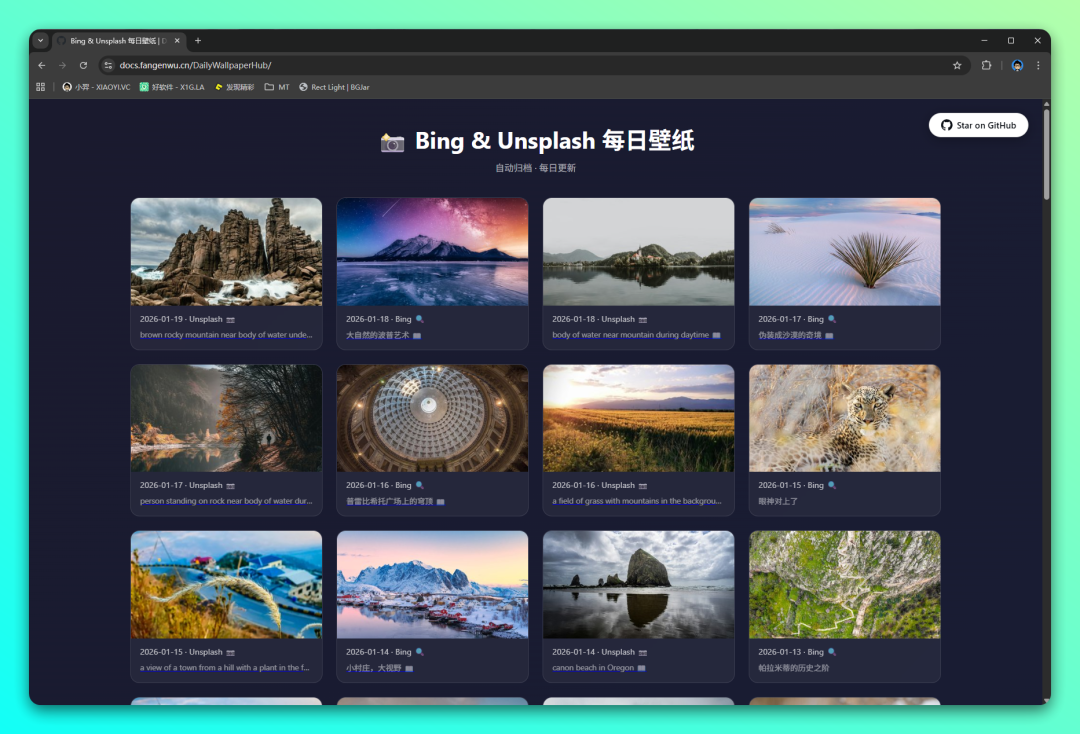This screenshot has height=734, width=1080.
Task: Click the URL address bar field
Action: pyautogui.click(x=500, y=65)
